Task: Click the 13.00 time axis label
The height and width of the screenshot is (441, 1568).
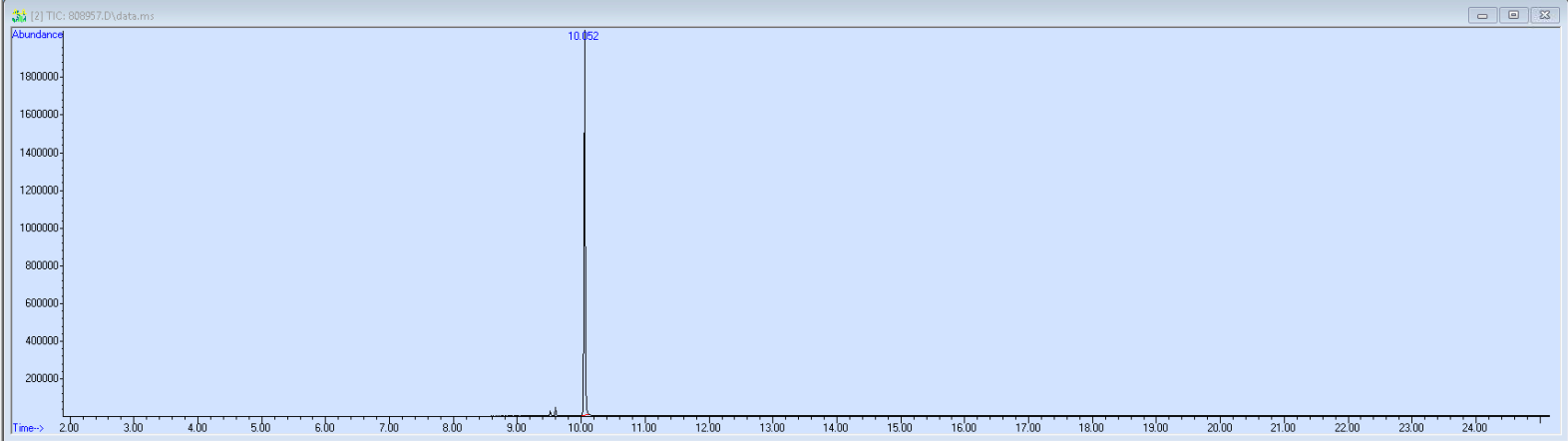Action: point(771,428)
